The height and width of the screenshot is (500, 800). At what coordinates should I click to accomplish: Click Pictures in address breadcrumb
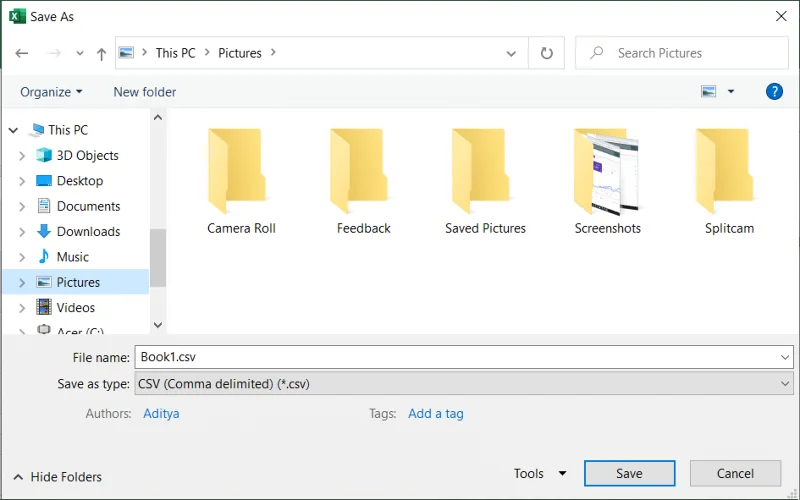pos(240,53)
